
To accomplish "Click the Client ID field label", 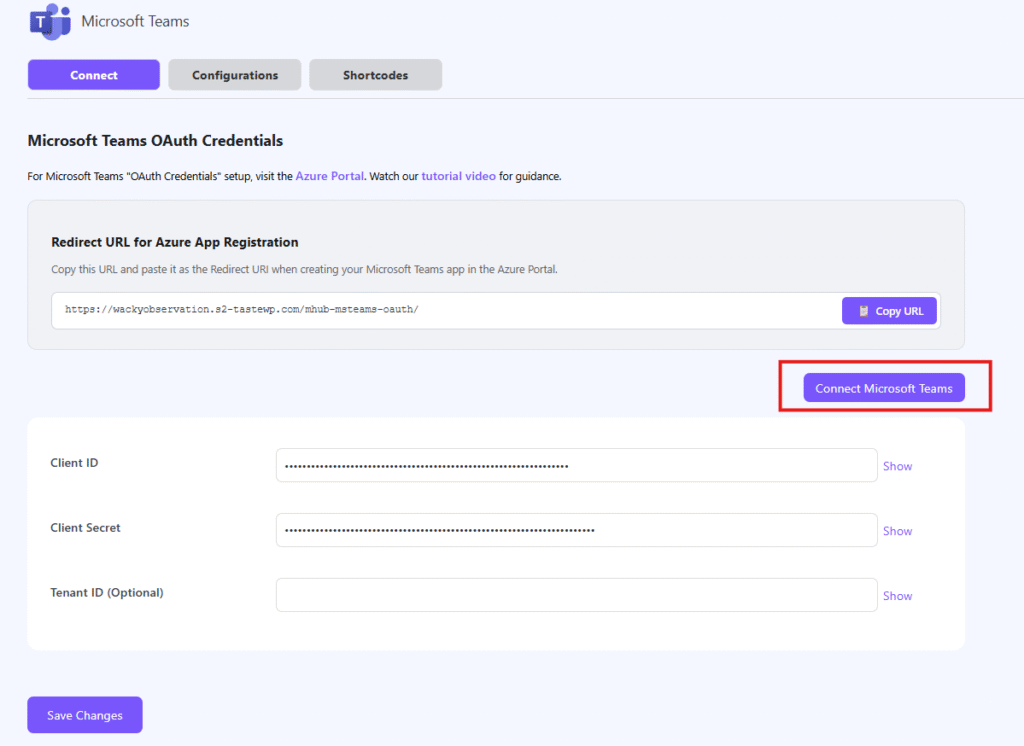I will pyautogui.click(x=74, y=463).
